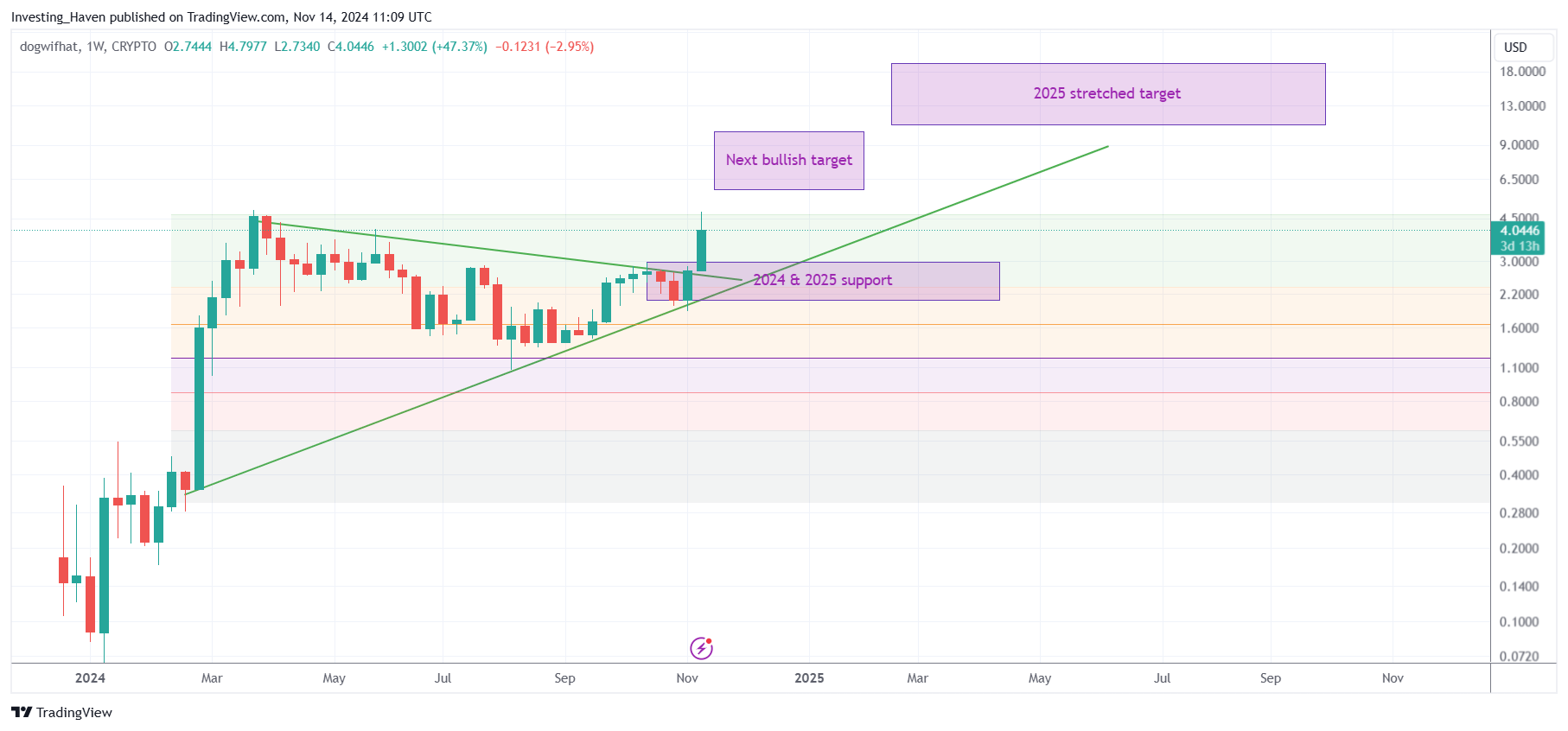
Task: Click the open value O2.7444
Action: pos(188,47)
